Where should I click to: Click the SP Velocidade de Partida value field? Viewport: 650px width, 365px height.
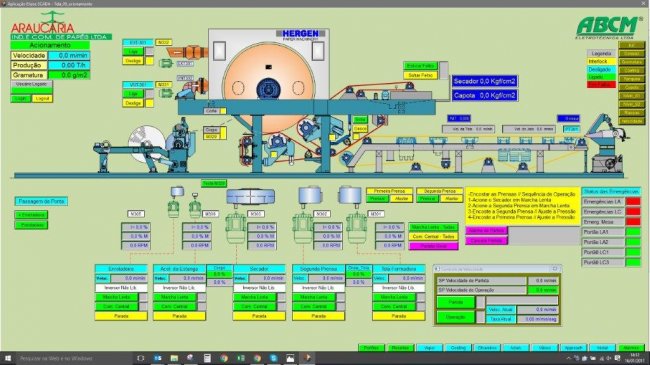pos(543,281)
